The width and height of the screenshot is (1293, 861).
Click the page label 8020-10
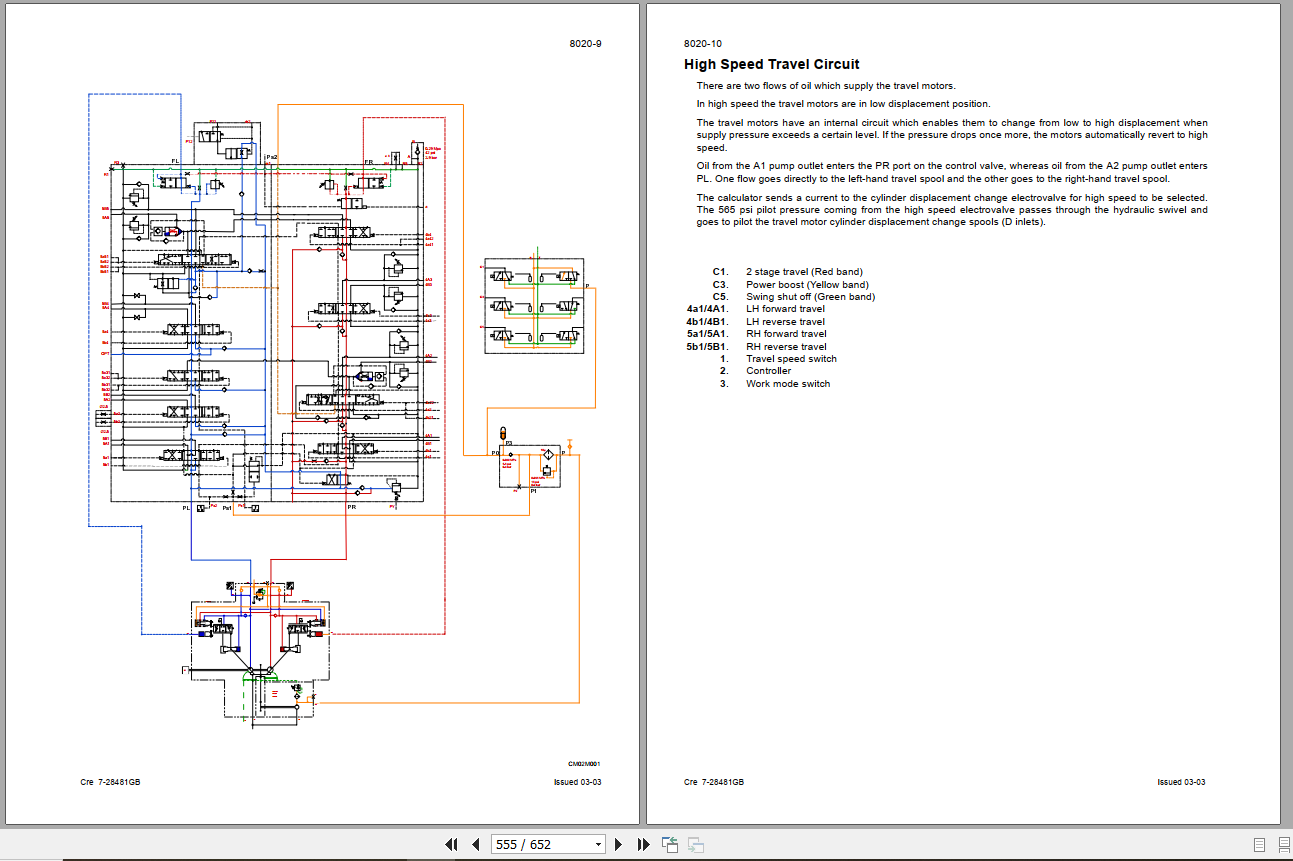[x=702, y=44]
